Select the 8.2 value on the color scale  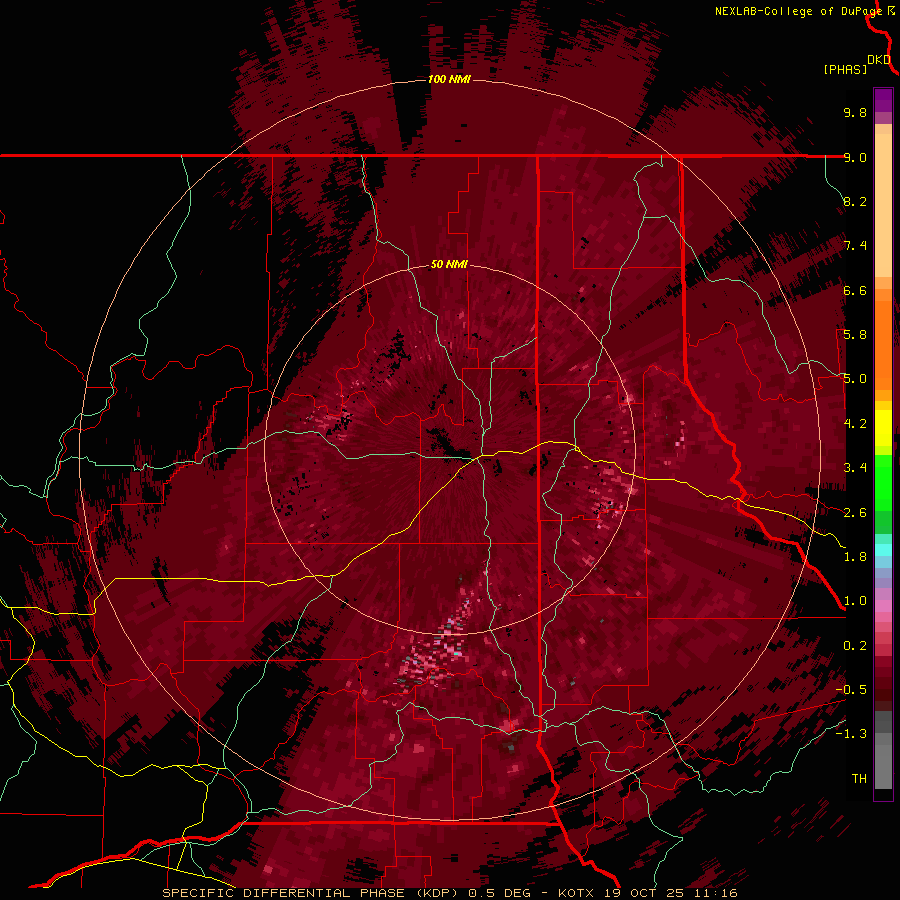pyautogui.click(x=855, y=201)
